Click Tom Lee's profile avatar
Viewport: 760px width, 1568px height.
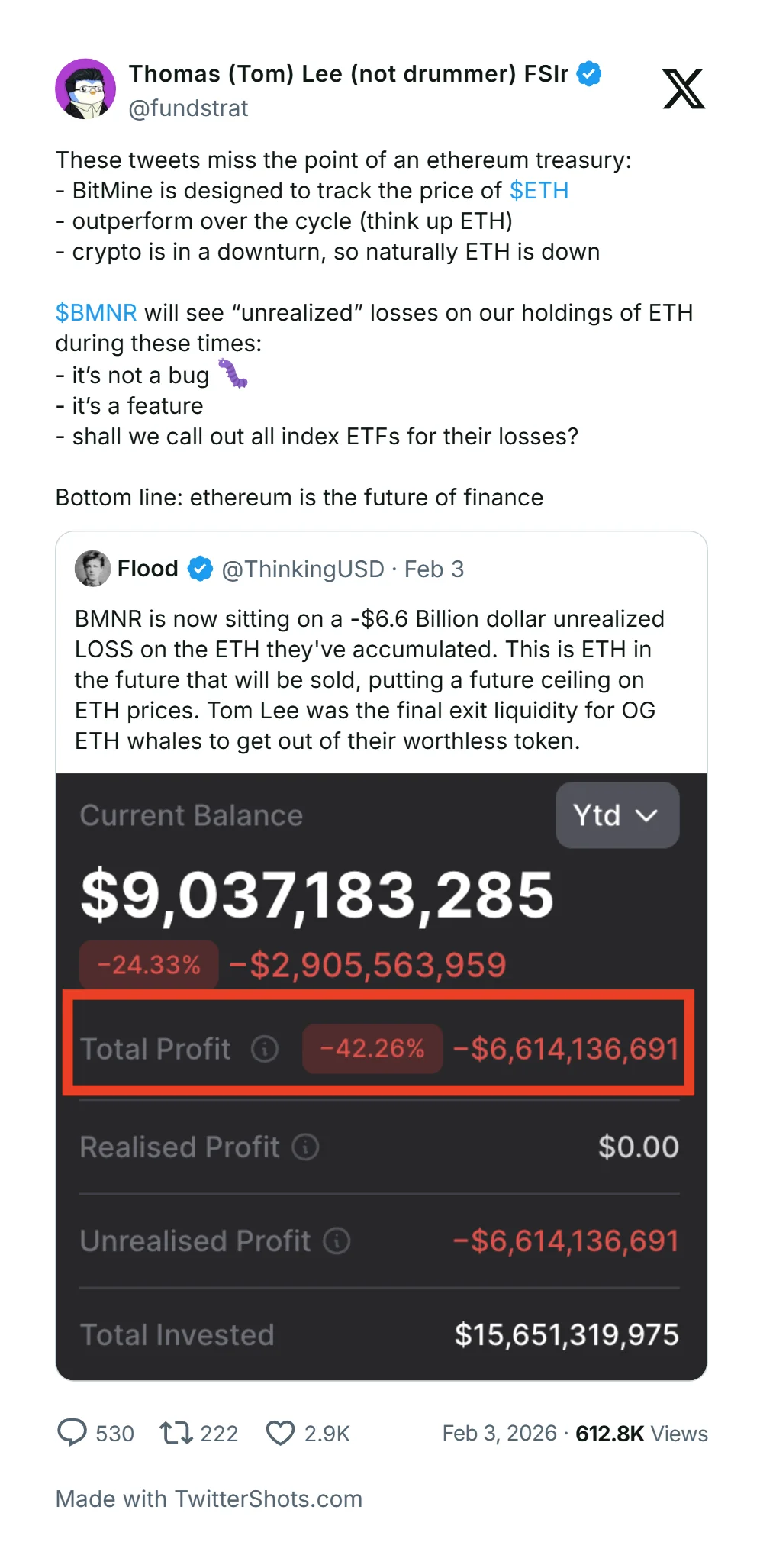[85, 89]
